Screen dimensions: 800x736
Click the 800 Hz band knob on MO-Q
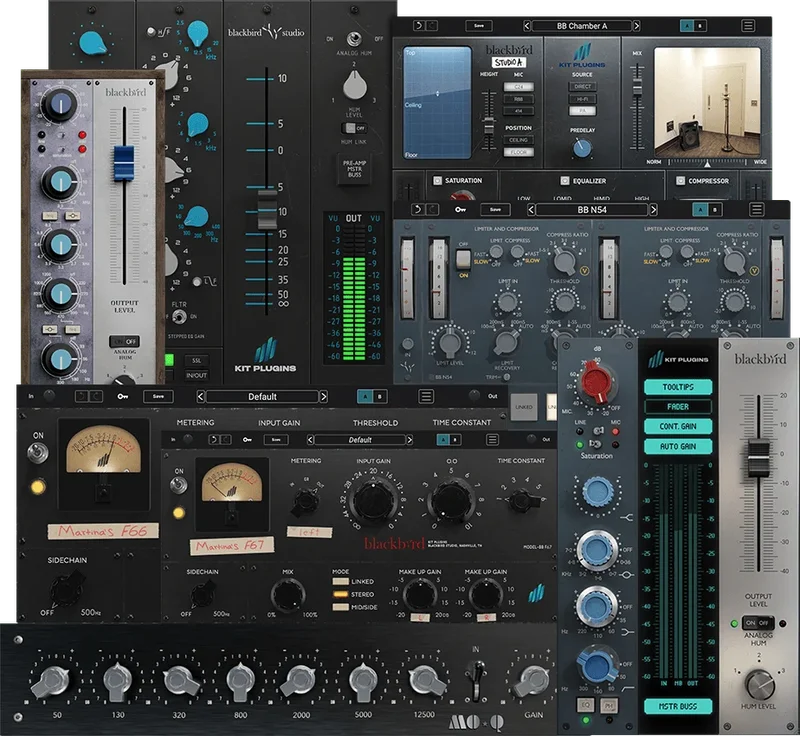click(x=240, y=682)
